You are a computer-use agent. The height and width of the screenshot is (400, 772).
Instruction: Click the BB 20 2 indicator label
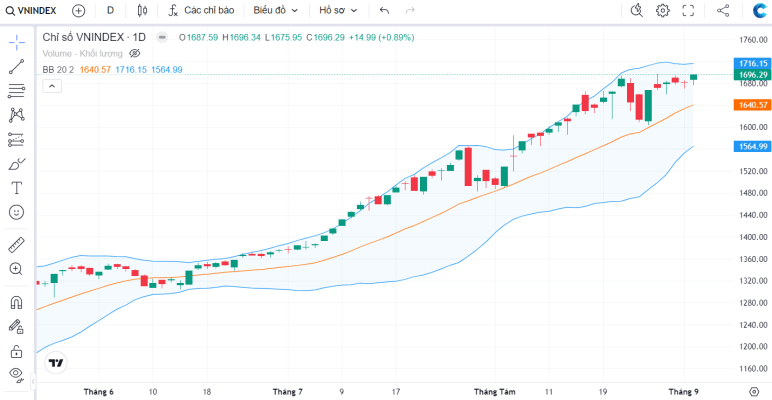(58, 70)
